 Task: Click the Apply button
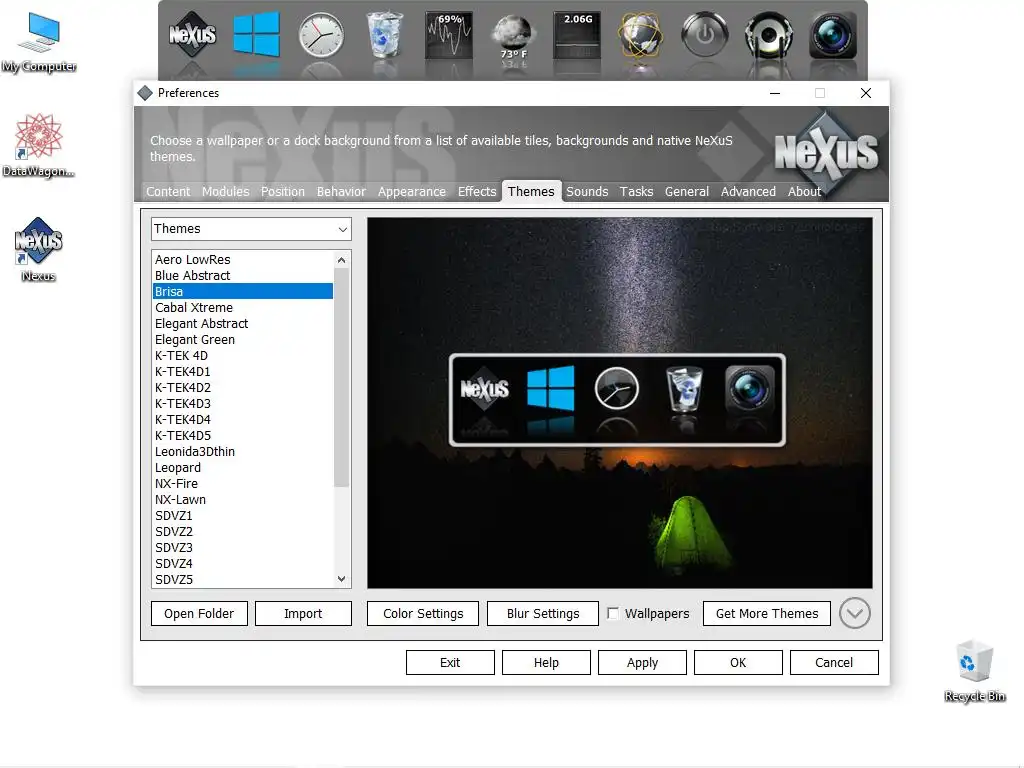pos(642,662)
